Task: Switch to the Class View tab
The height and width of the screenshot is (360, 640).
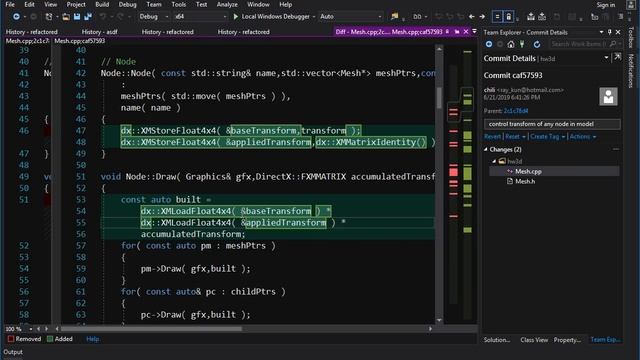Action: coord(534,340)
